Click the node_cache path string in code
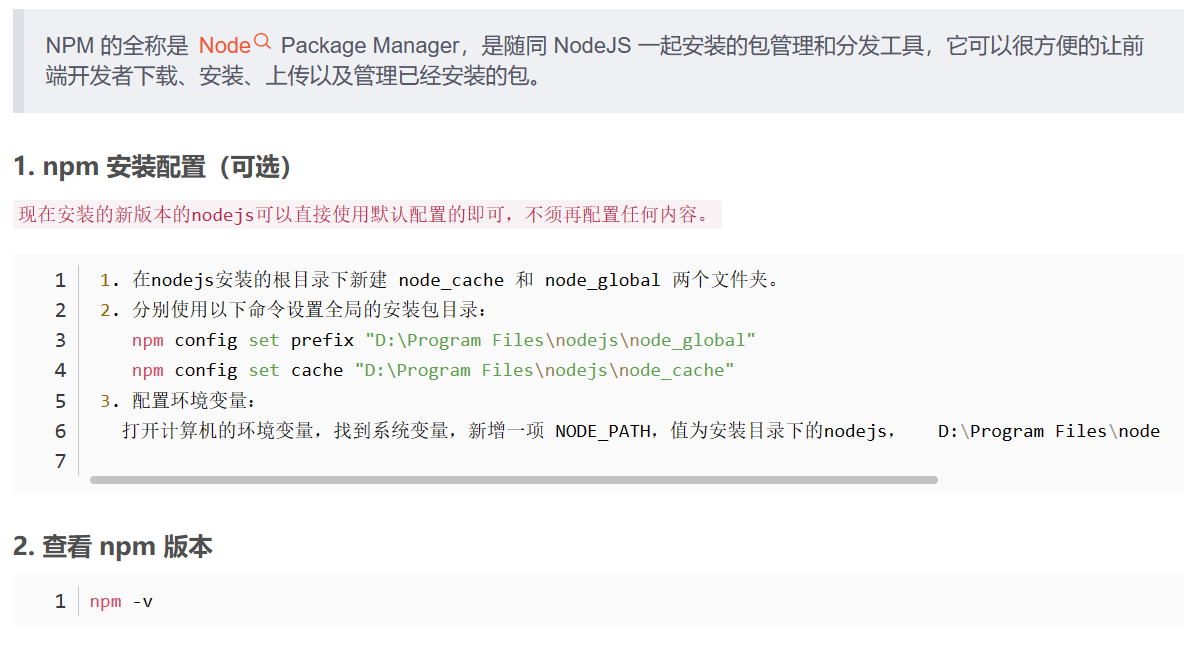Viewport: 1195px width, 652px height. (545, 370)
